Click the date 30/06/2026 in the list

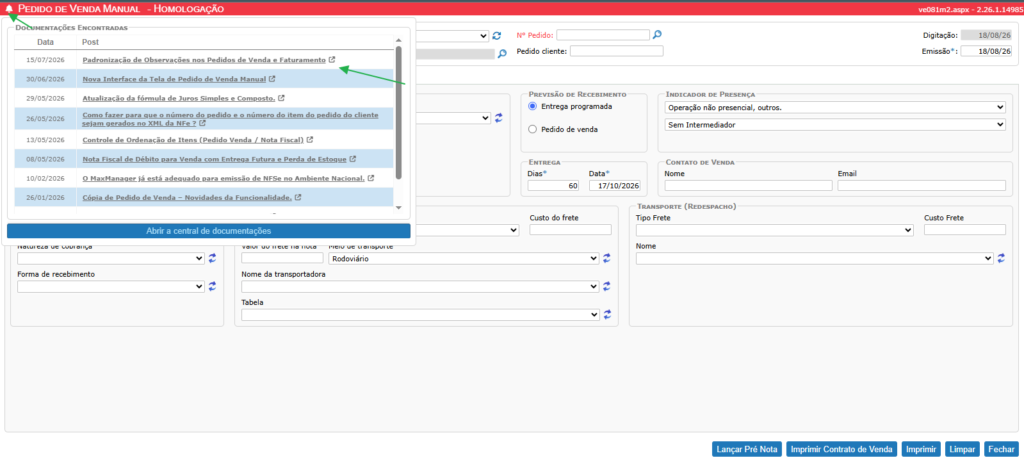[45, 79]
